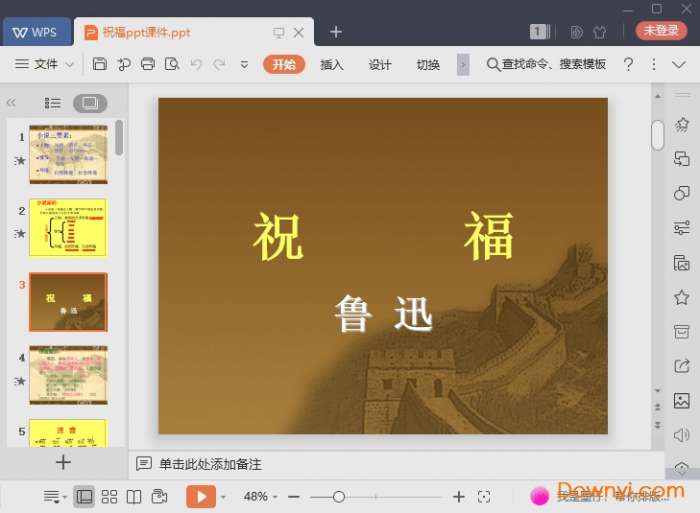This screenshot has height=513, width=700.
Task: Click animation star under slide 1 number
Action: pyautogui.click(x=20, y=160)
